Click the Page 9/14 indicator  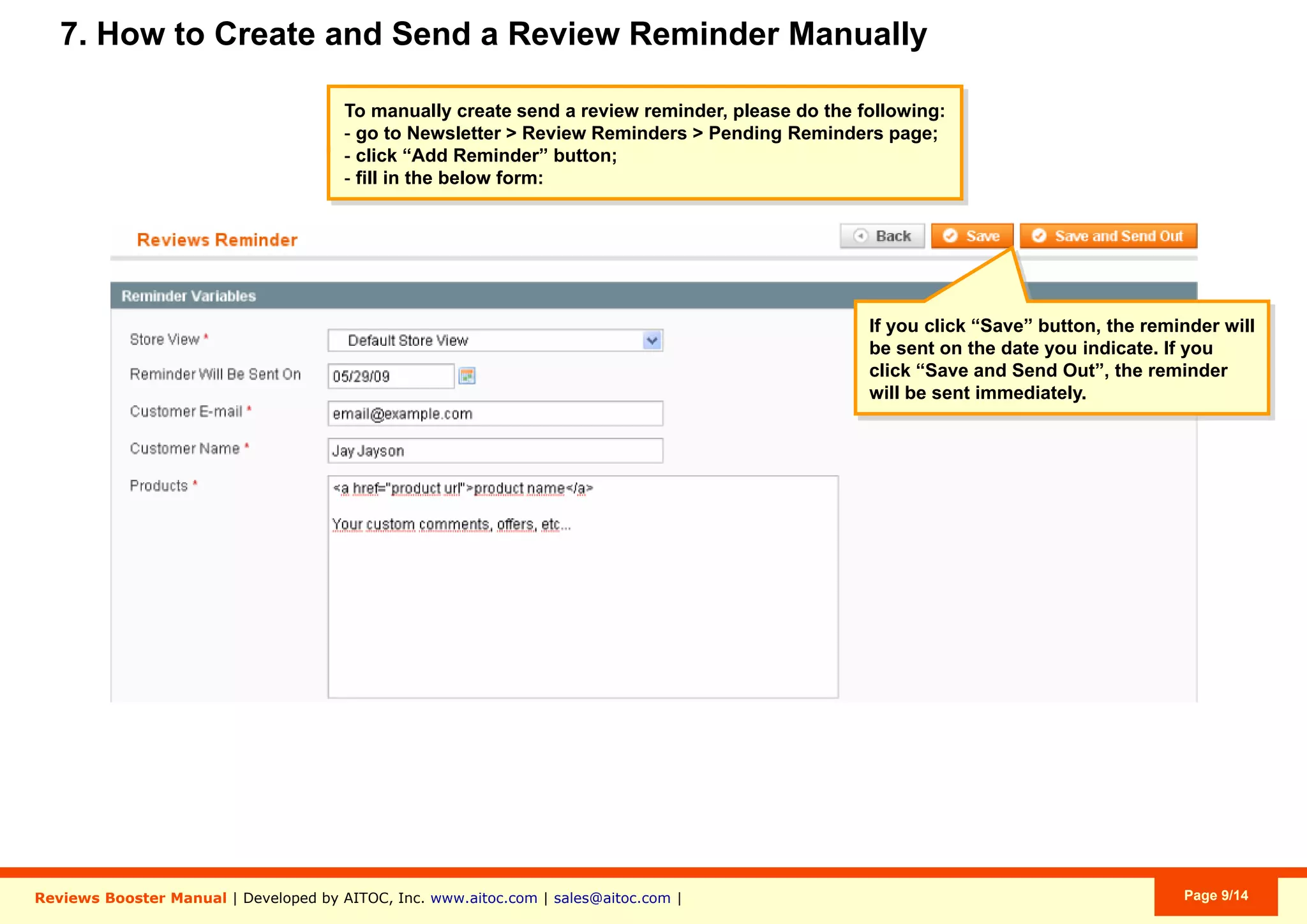pyautogui.click(x=1216, y=896)
